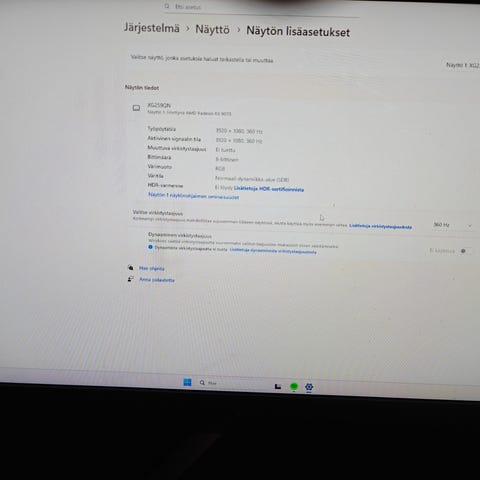
Task: Click the search magnifier icon in Settings
Action: pos(167,6)
